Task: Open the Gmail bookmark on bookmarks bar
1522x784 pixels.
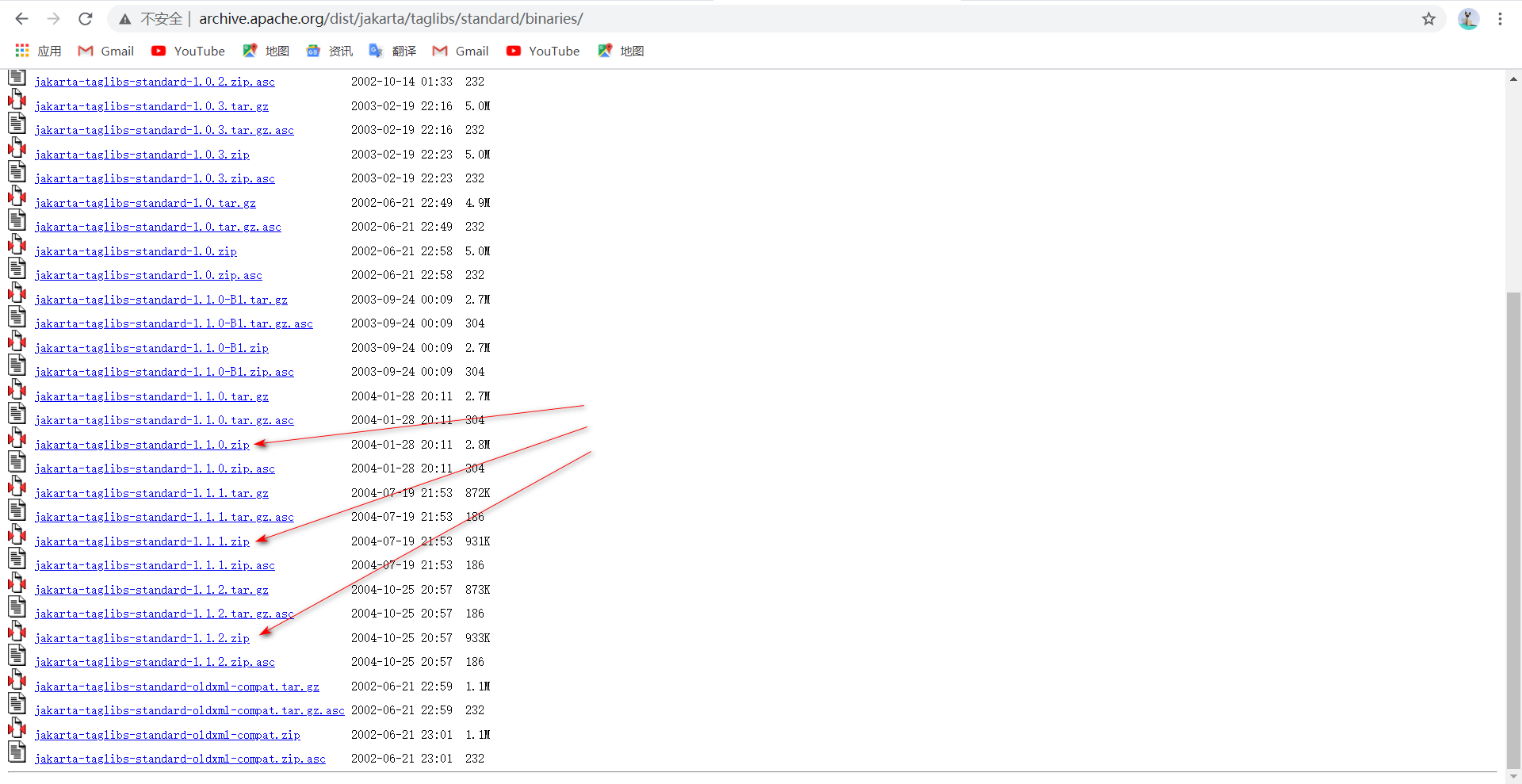Action: tap(105, 51)
